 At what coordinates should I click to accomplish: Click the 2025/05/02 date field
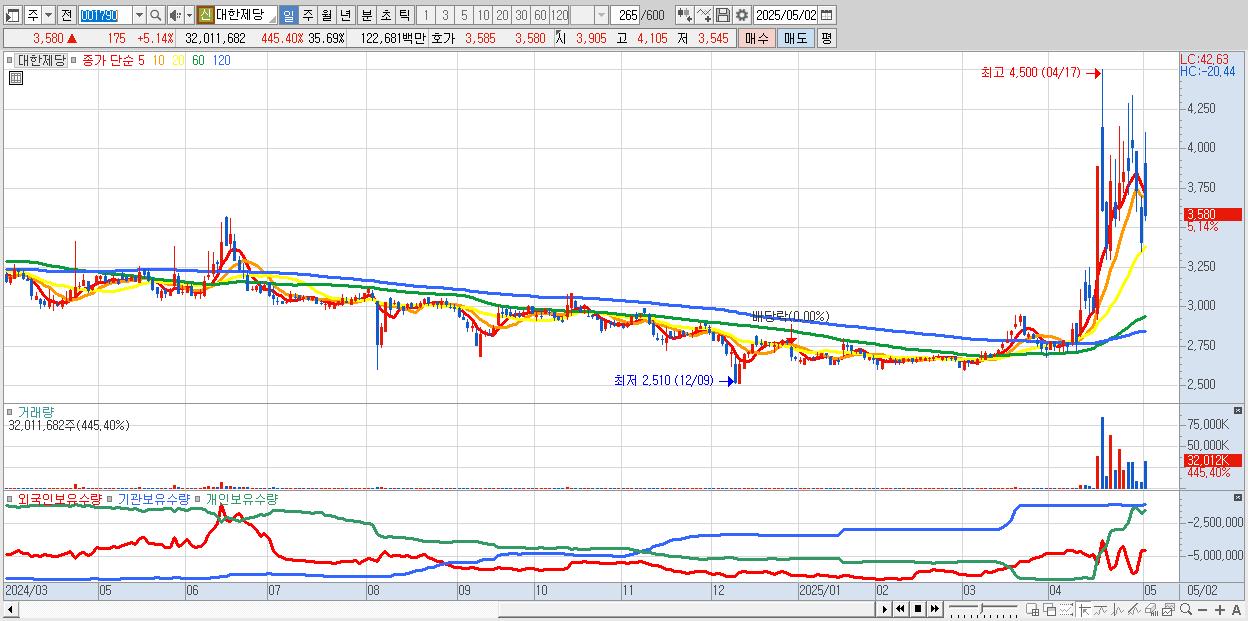[786, 15]
